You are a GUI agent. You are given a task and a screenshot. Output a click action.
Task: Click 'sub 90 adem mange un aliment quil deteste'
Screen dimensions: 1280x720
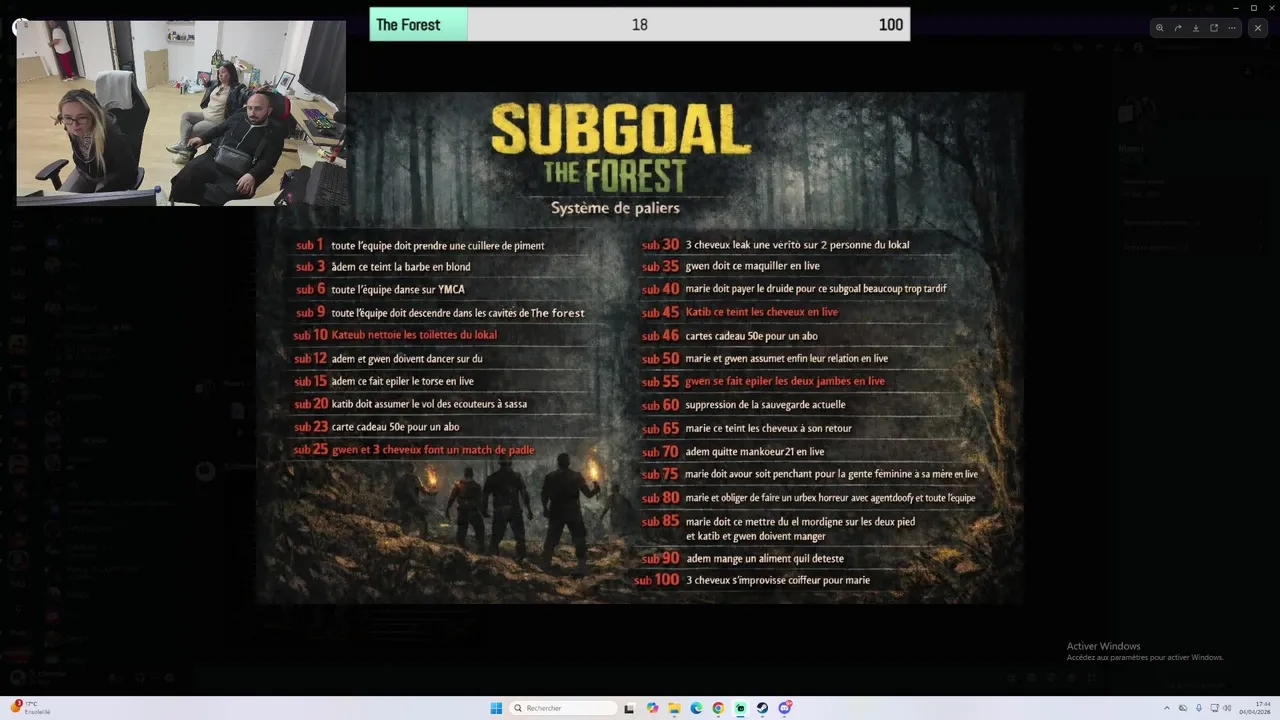coord(743,558)
